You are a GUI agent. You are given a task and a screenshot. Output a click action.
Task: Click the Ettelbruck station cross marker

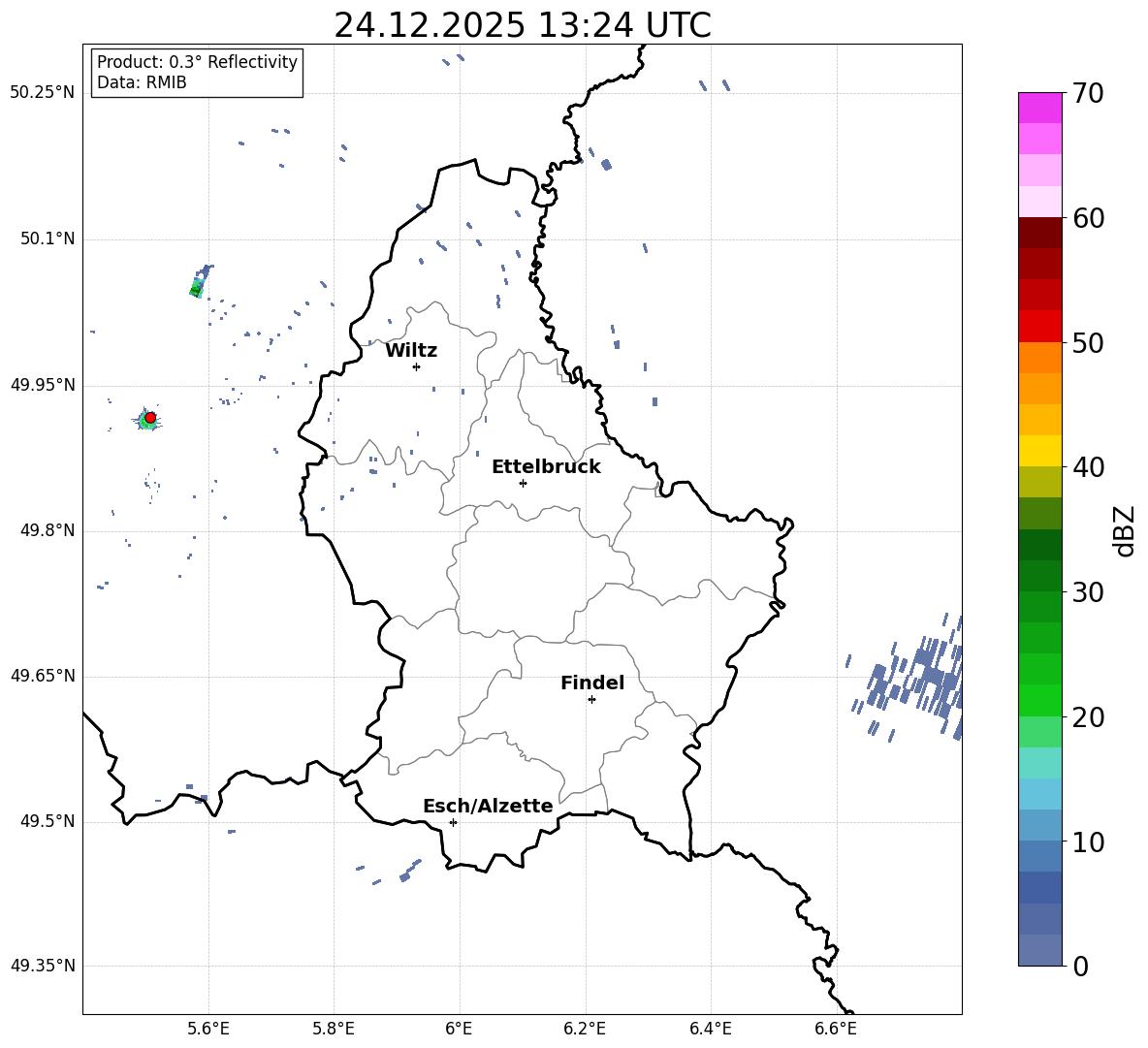(523, 483)
